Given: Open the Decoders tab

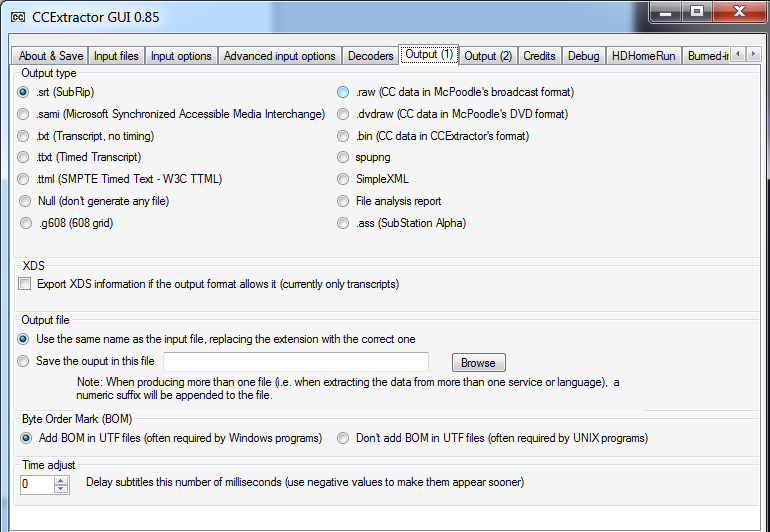Looking at the screenshot, I should coord(370,56).
